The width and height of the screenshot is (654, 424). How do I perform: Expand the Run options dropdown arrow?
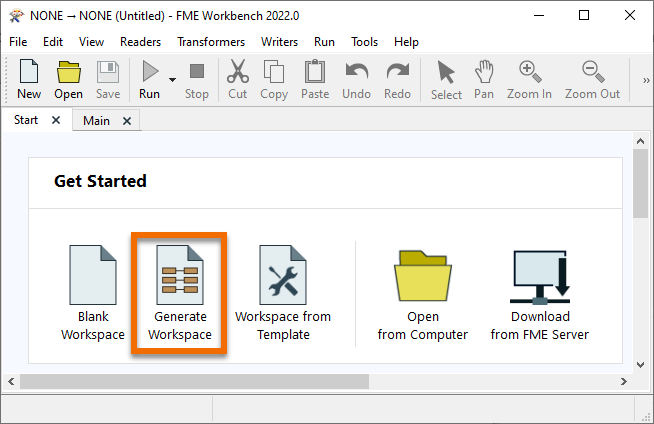point(172,80)
